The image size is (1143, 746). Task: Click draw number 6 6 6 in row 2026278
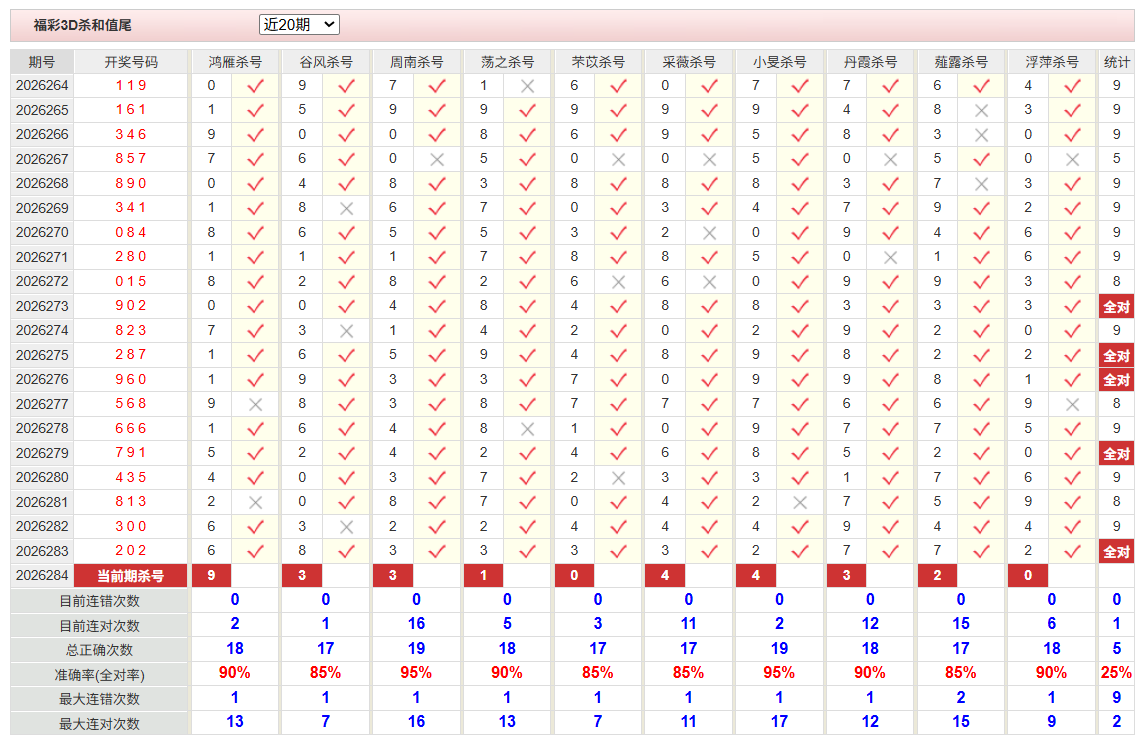[x=131, y=428]
